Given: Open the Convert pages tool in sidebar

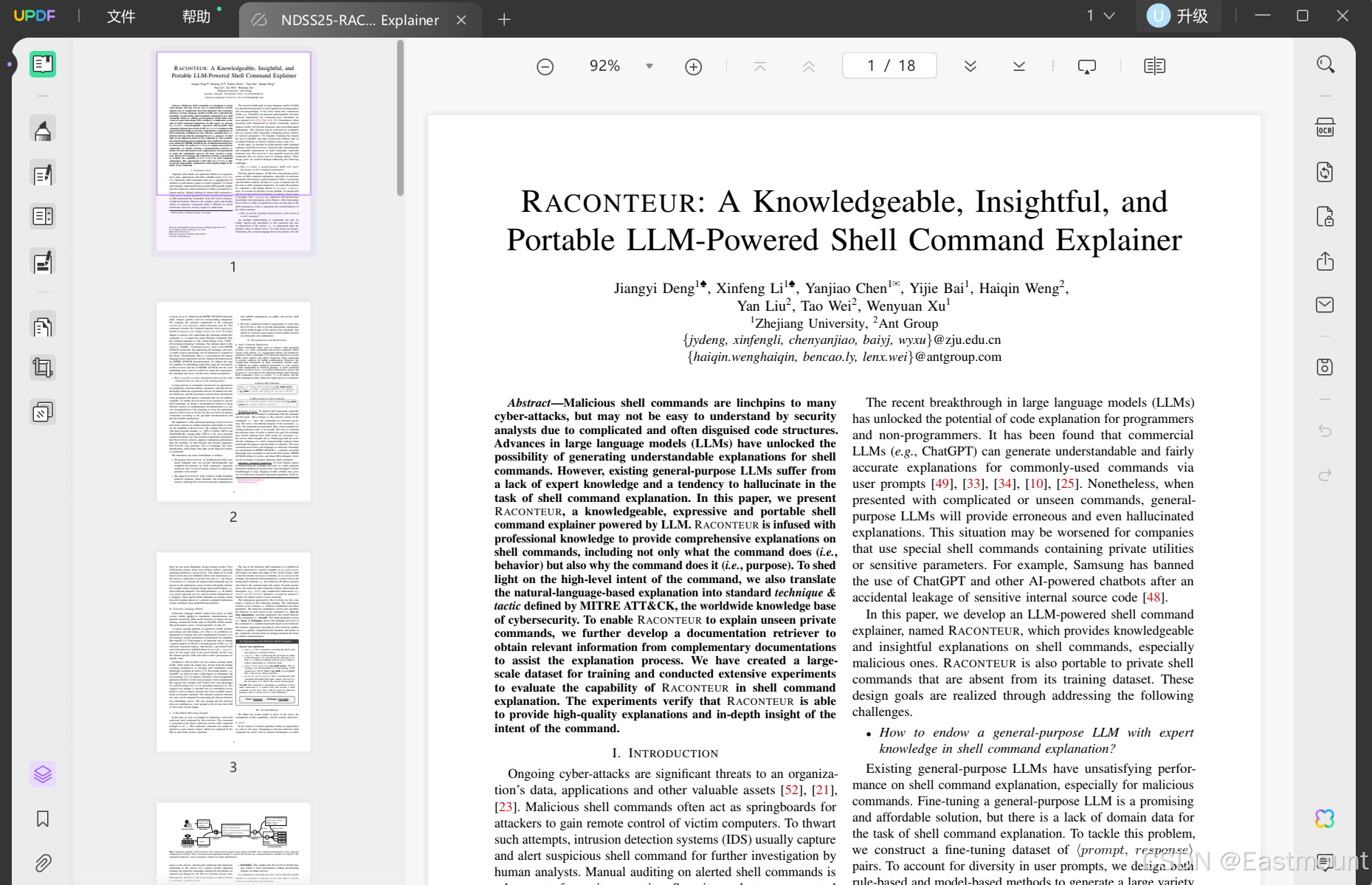Looking at the screenshot, I should click(43, 325).
